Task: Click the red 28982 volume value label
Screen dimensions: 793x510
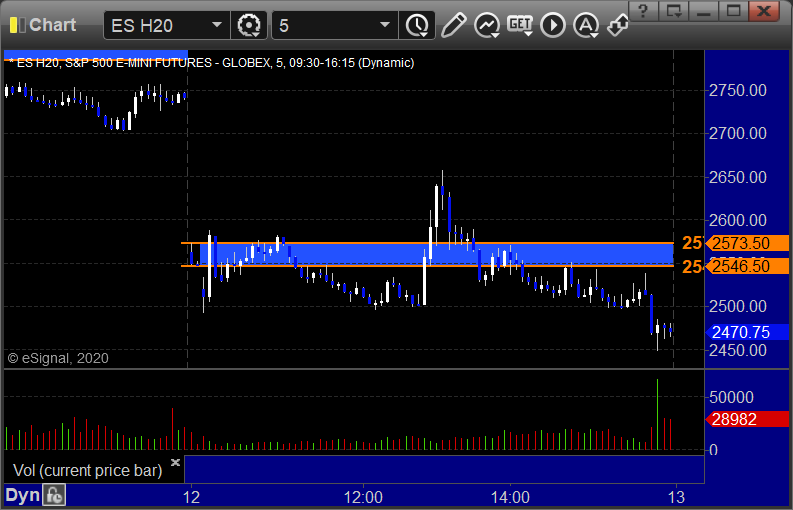Action: tap(747, 419)
